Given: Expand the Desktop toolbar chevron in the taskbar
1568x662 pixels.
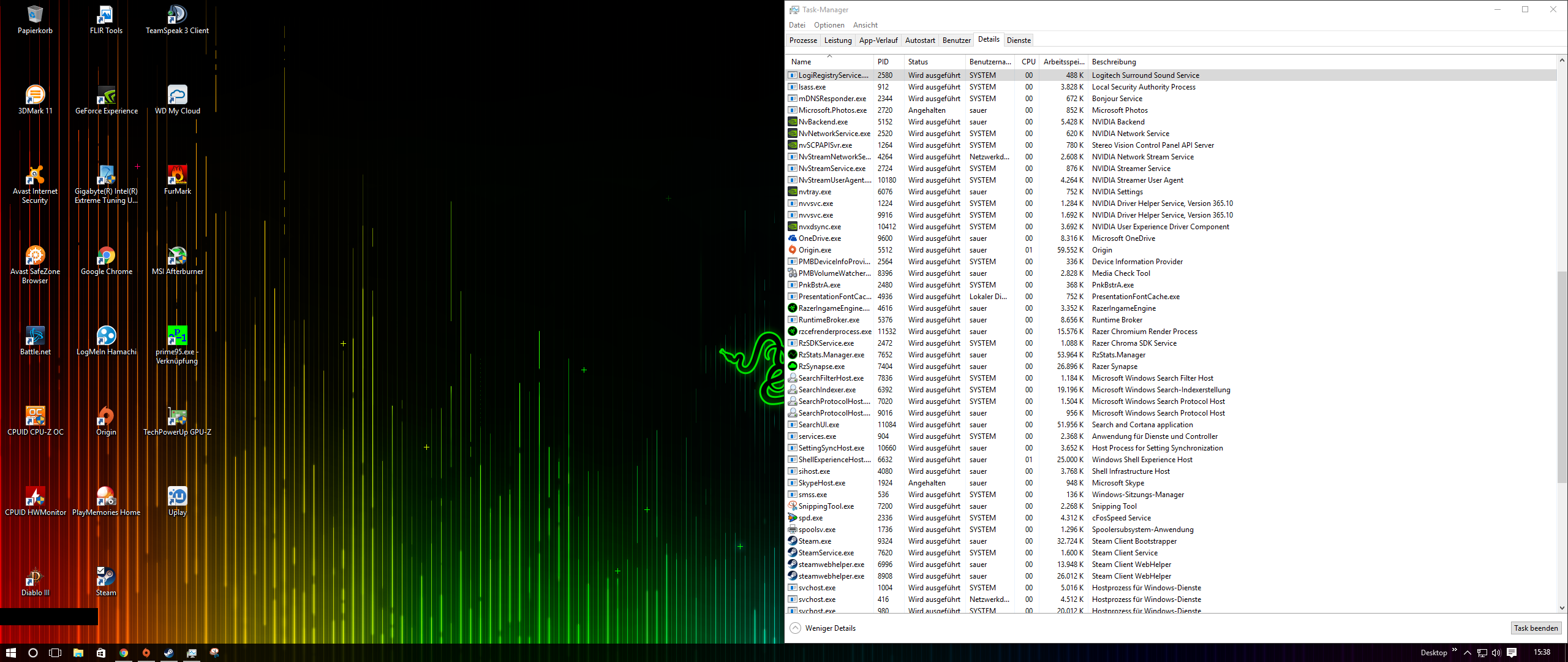Looking at the screenshot, I should (x=1454, y=650).
